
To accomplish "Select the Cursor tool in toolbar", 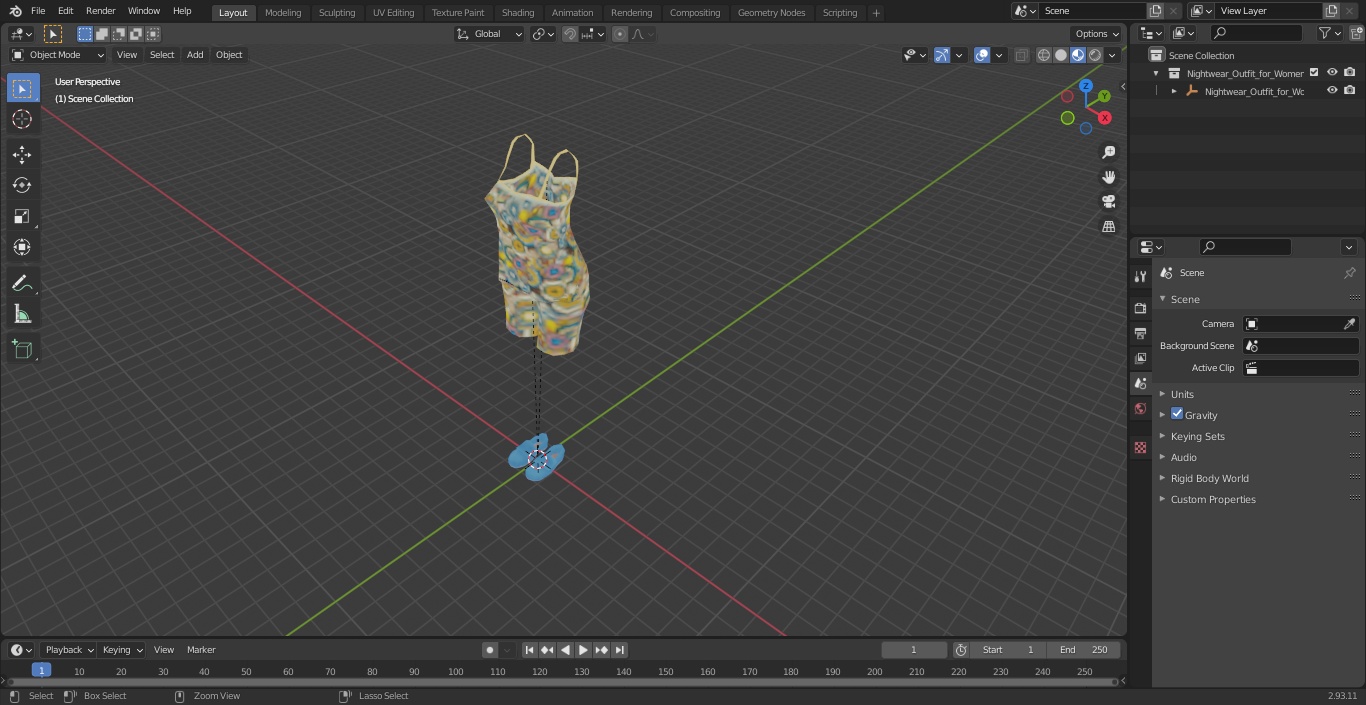I will (x=22, y=119).
